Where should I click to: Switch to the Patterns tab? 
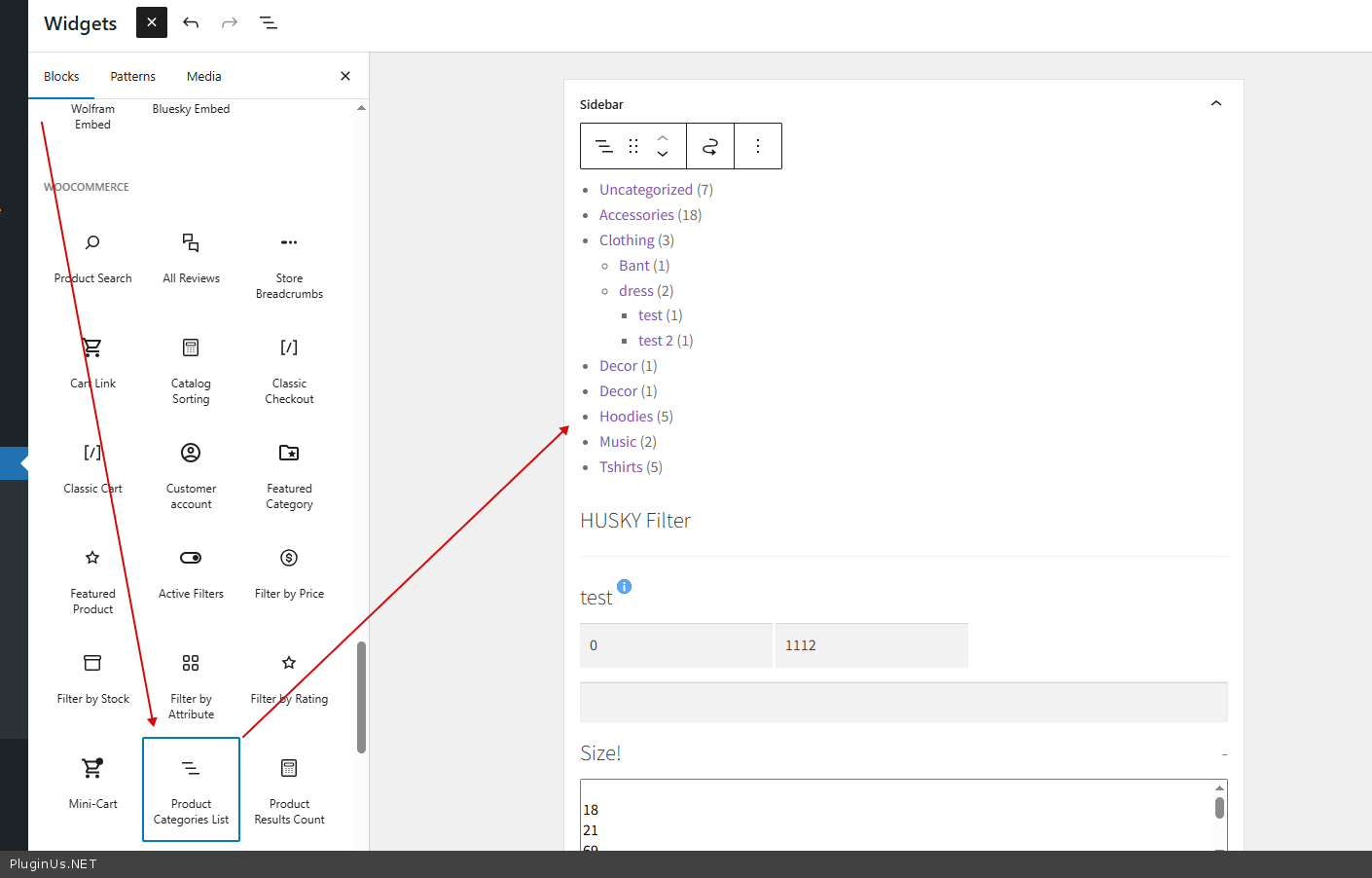(x=132, y=76)
